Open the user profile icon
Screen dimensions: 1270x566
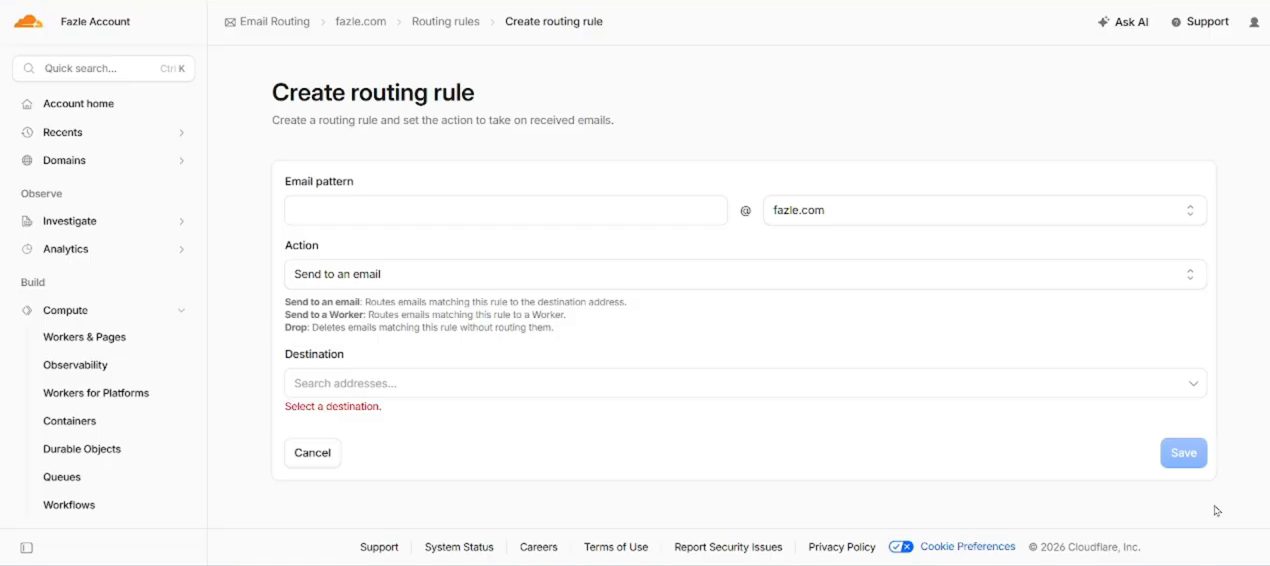[x=1254, y=22]
